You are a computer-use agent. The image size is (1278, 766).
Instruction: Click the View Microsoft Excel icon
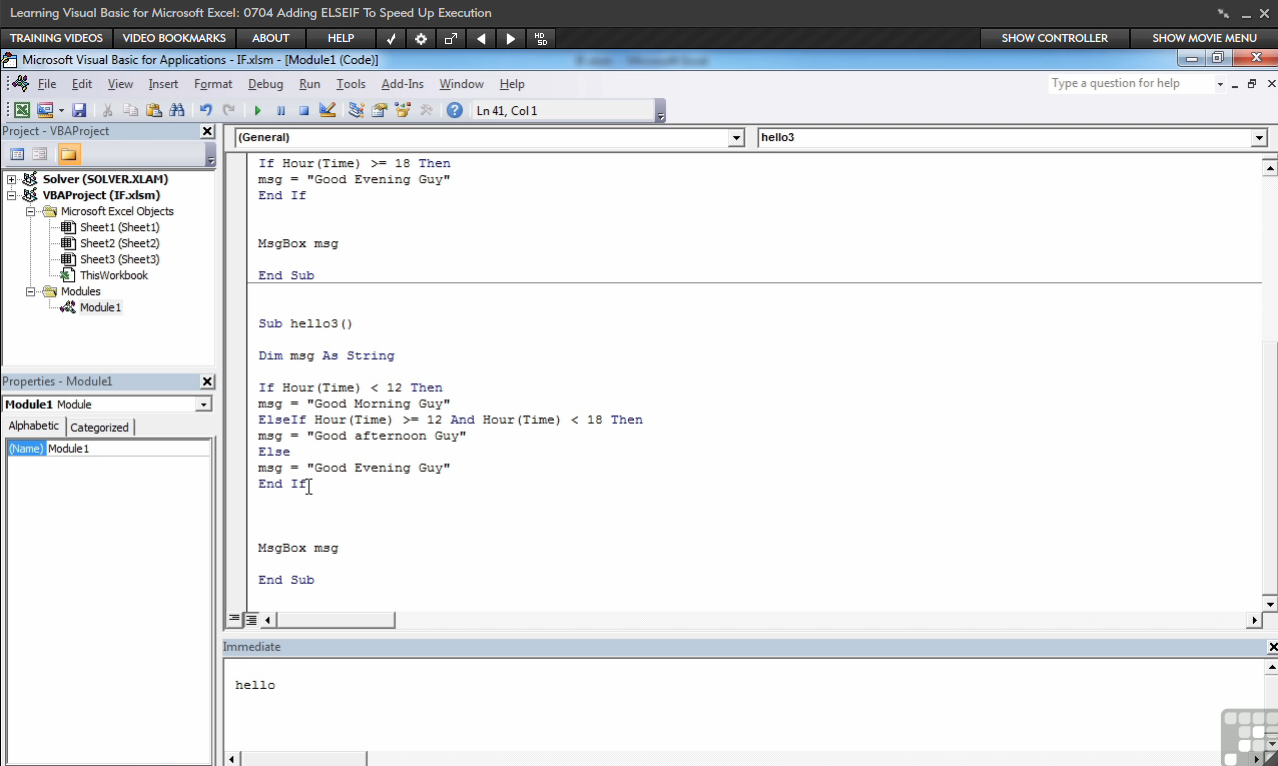click(x=21, y=111)
